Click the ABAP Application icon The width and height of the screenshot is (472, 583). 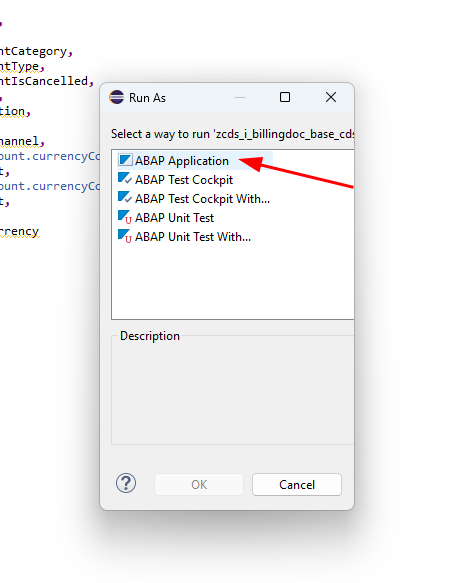pos(125,161)
